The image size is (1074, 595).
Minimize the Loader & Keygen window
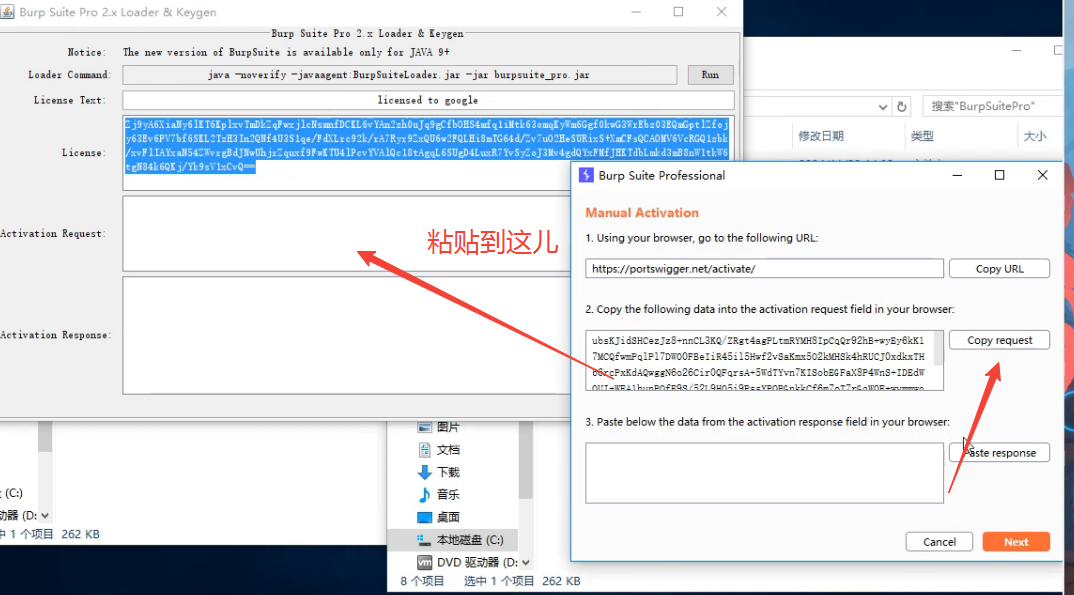tap(636, 12)
